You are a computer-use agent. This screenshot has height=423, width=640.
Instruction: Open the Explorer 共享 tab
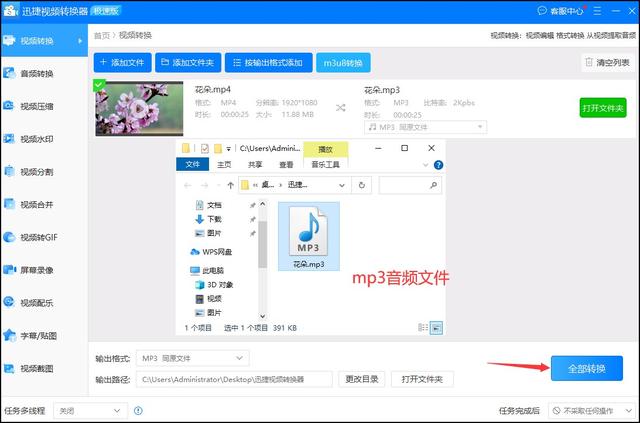(255, 165)
